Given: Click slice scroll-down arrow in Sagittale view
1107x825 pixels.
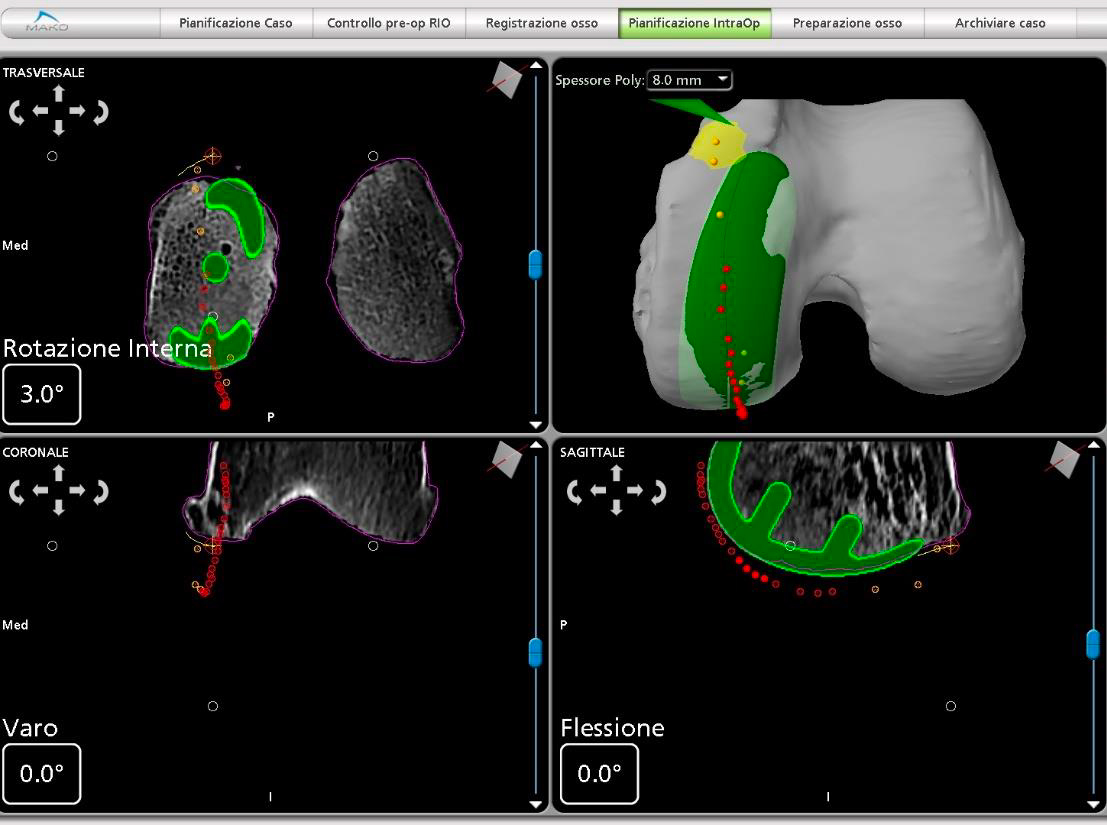Looking at the screenshot, I should coord(1094,805).
